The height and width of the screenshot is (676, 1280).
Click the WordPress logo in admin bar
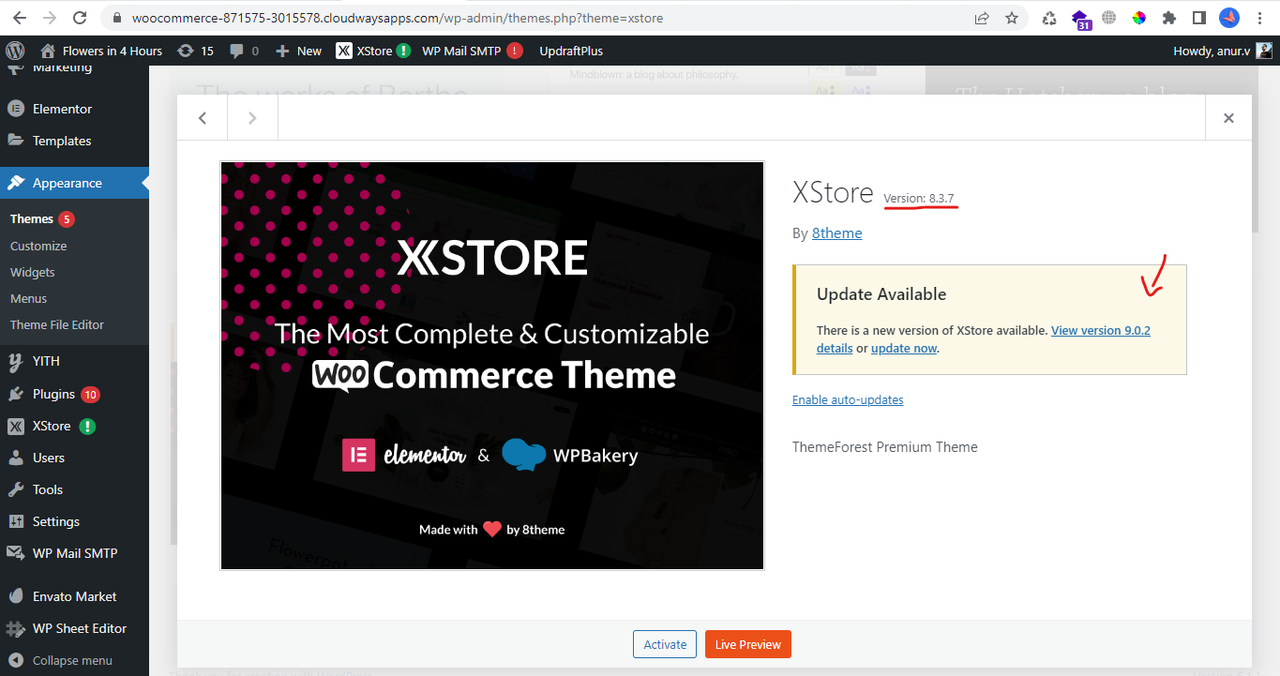click(15, 50)
